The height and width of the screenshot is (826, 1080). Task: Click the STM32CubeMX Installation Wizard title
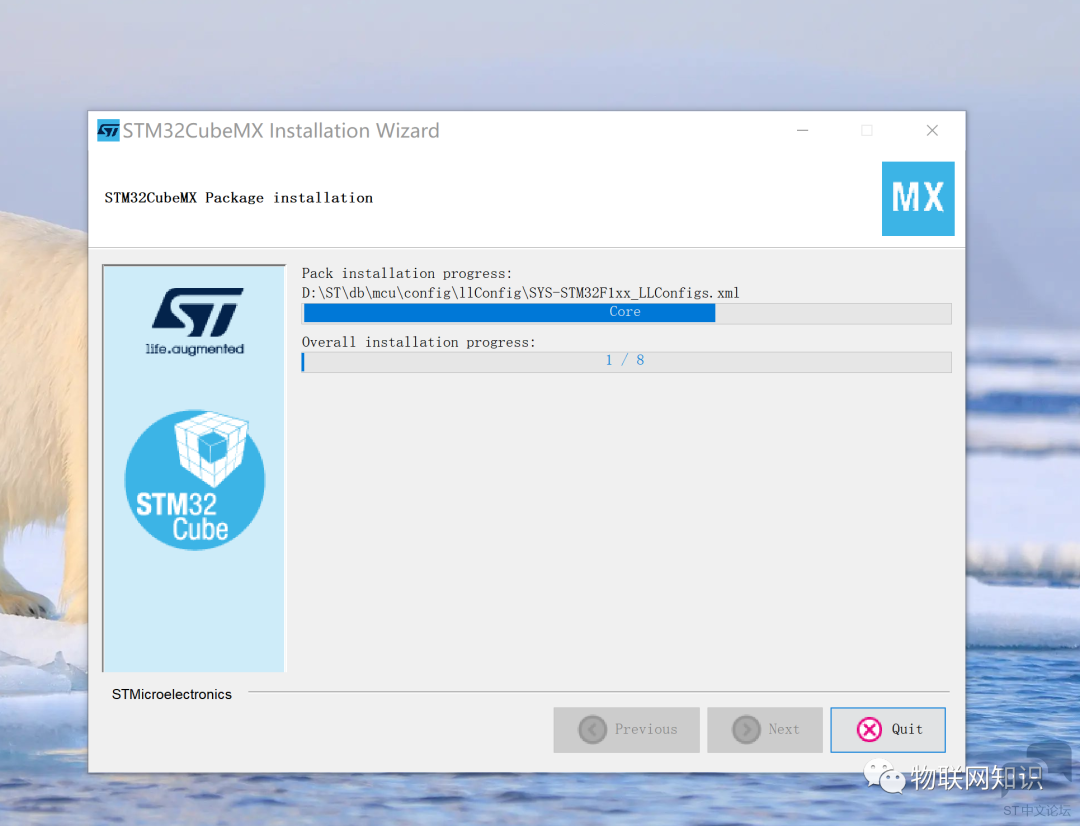(281, 130)
